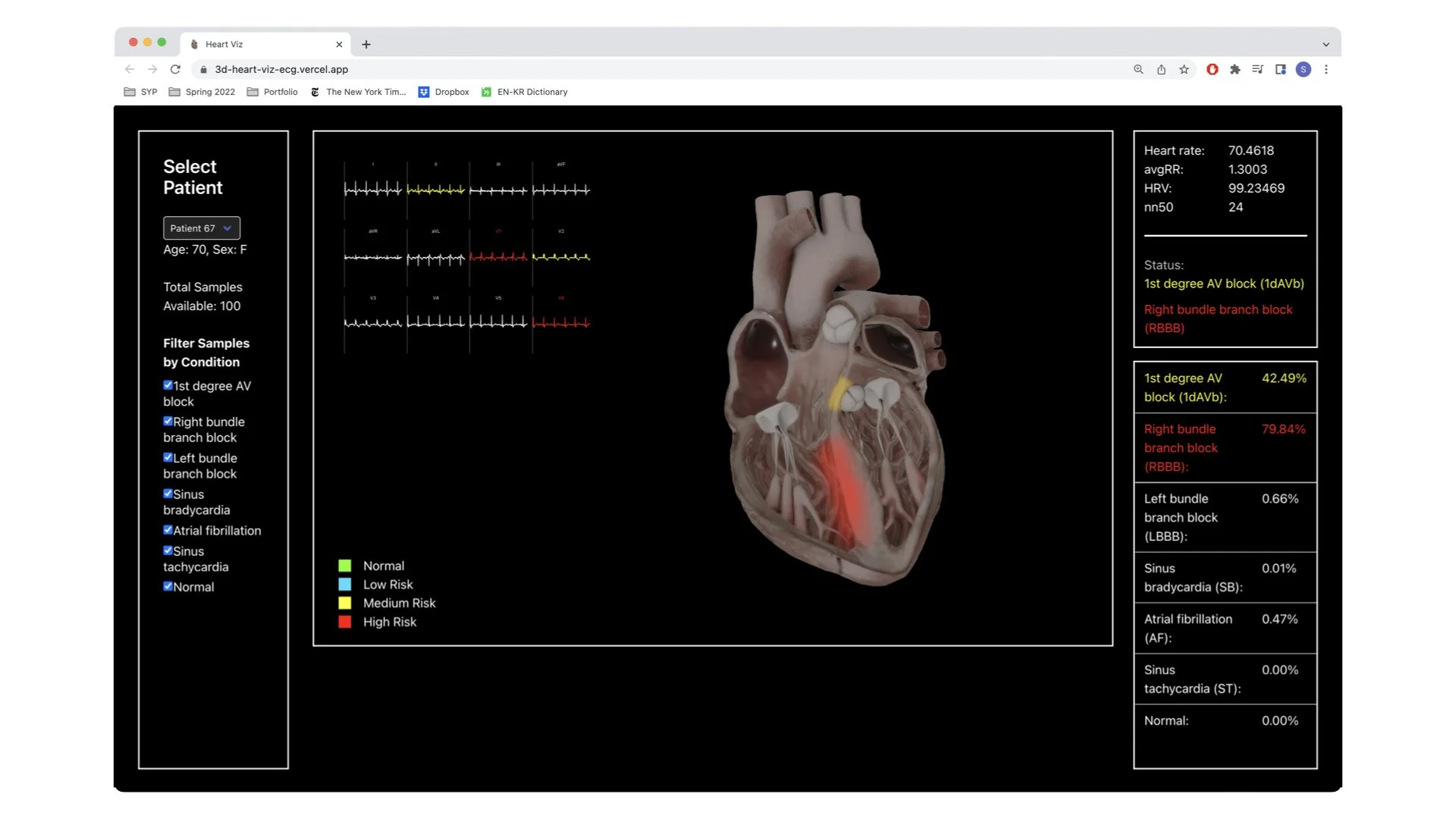Image resolution: width=1456 pixels, height=819 pixels.
Task: Uncheck the Normal condition filter
Action: pyautogui.click(x=168, y=586)
